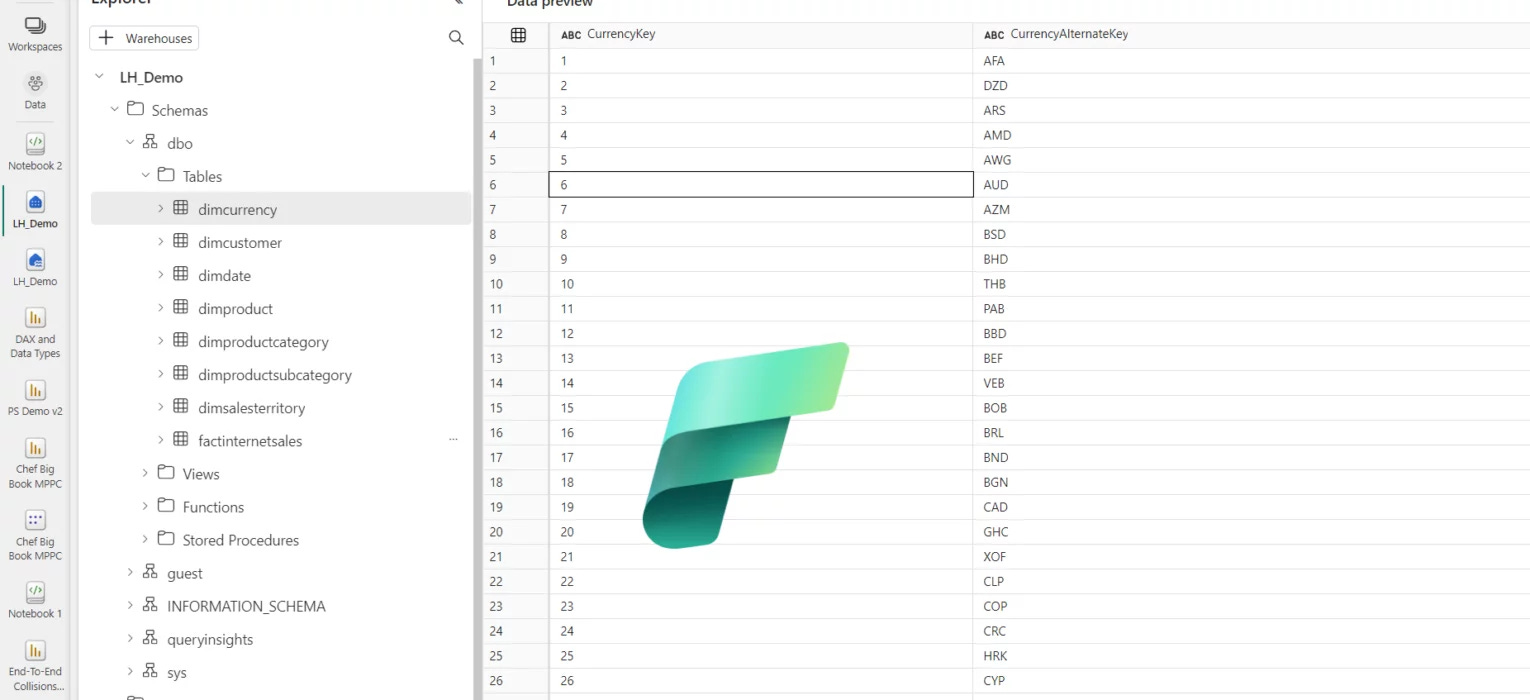Expand the queryinsights schema chevron
Screen dimensions: 1530x700
click(x=130, y=638)
